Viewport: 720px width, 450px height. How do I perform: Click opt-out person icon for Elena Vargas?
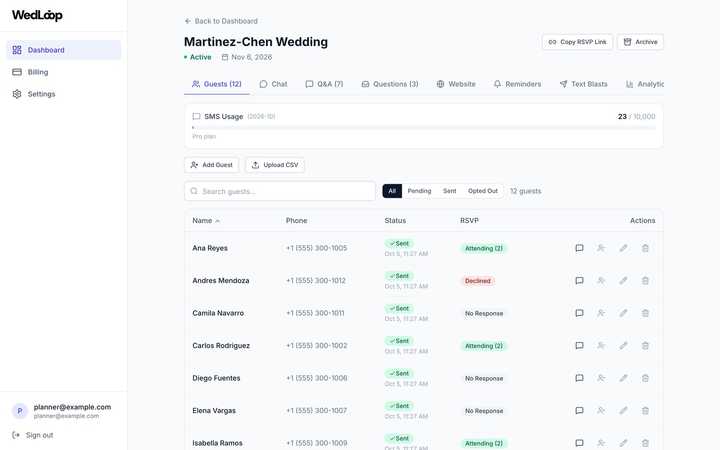(601, 411)
